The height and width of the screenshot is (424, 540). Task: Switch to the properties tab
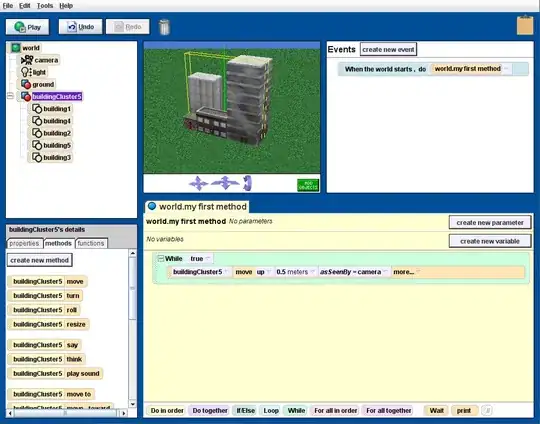point(24,243)
